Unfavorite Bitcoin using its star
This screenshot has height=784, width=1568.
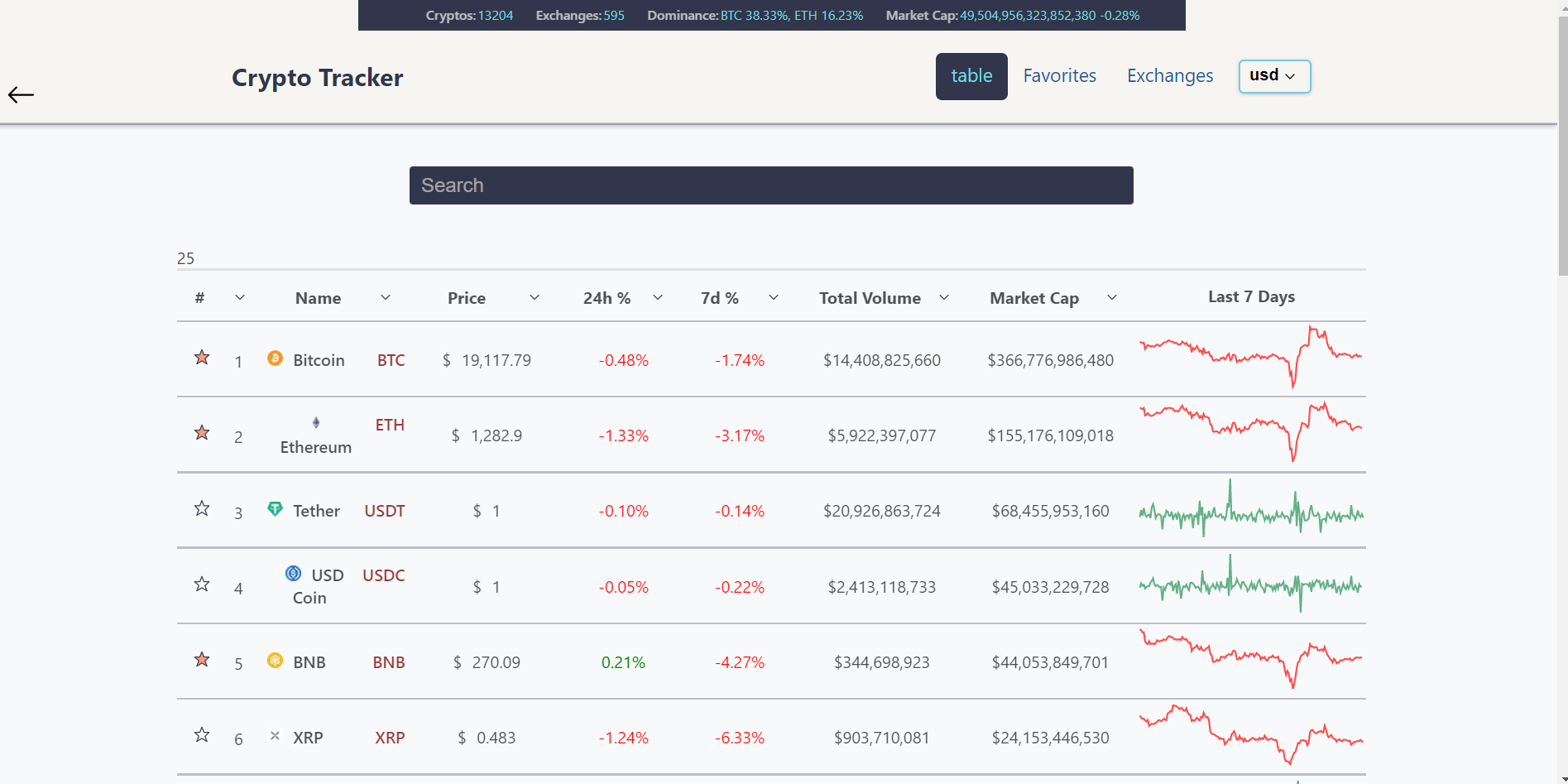(202, 358)
